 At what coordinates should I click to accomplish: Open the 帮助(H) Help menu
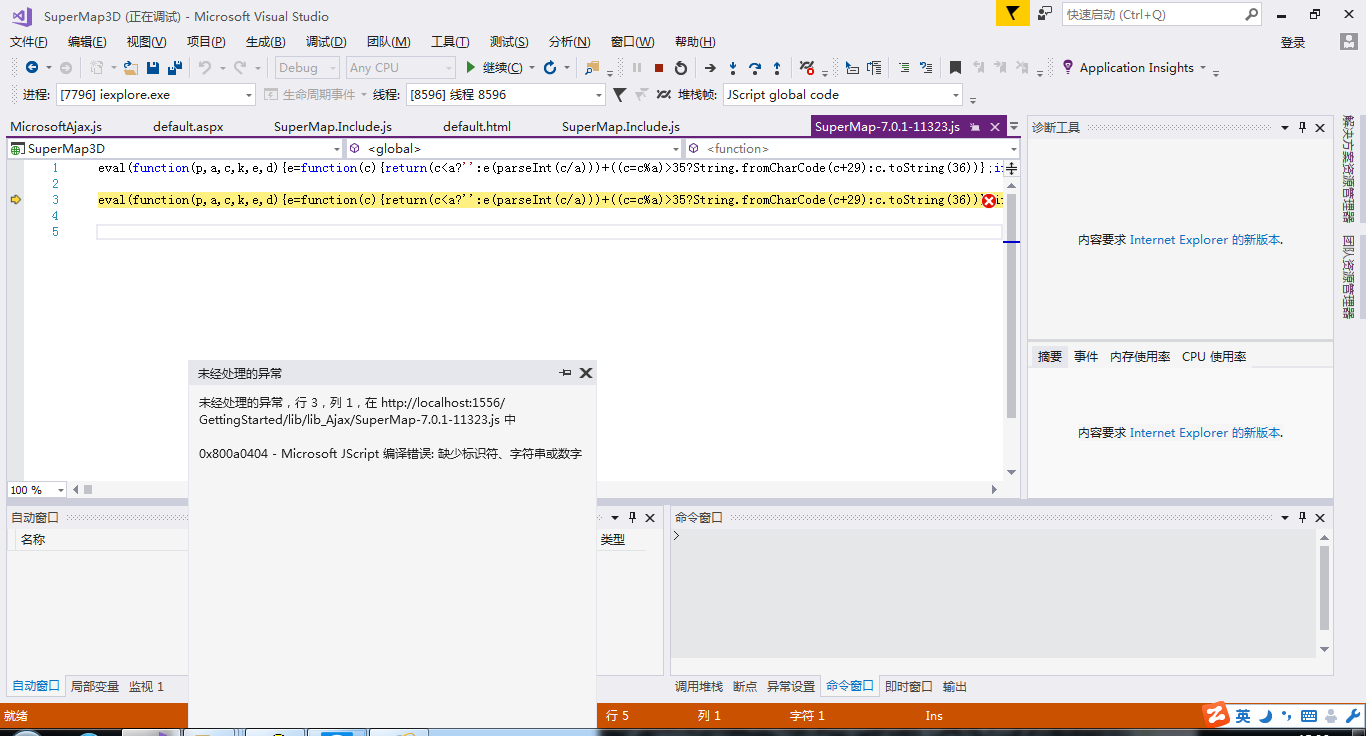coord(695,42)
